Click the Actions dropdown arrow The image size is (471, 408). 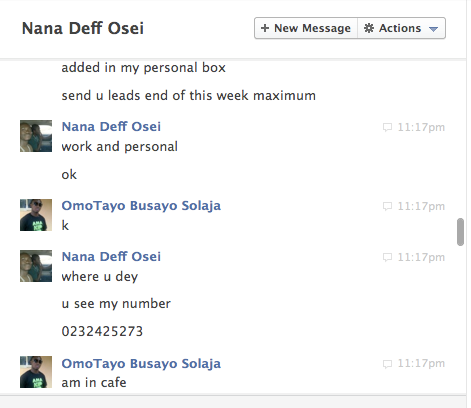[x=433, y=29]
